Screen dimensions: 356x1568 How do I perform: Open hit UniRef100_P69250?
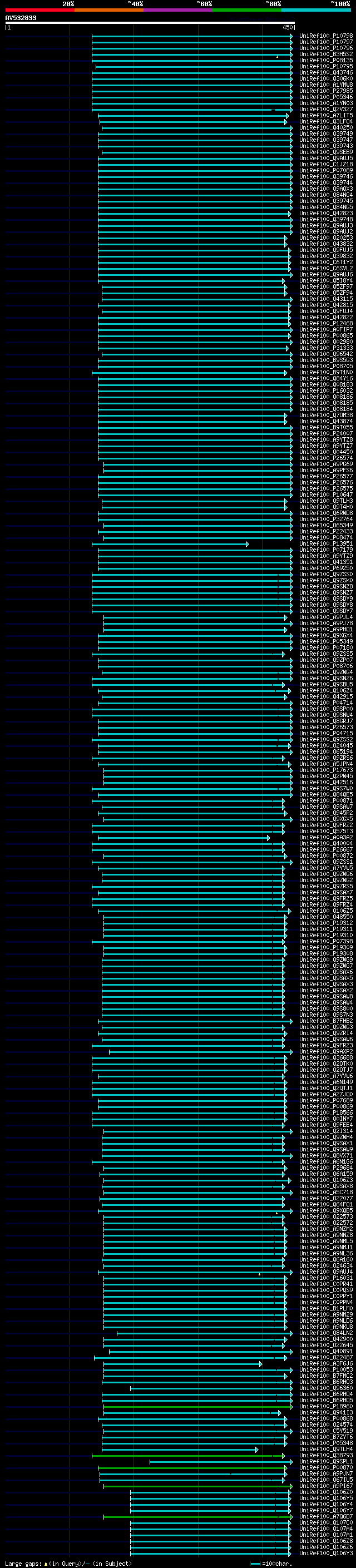326,568
